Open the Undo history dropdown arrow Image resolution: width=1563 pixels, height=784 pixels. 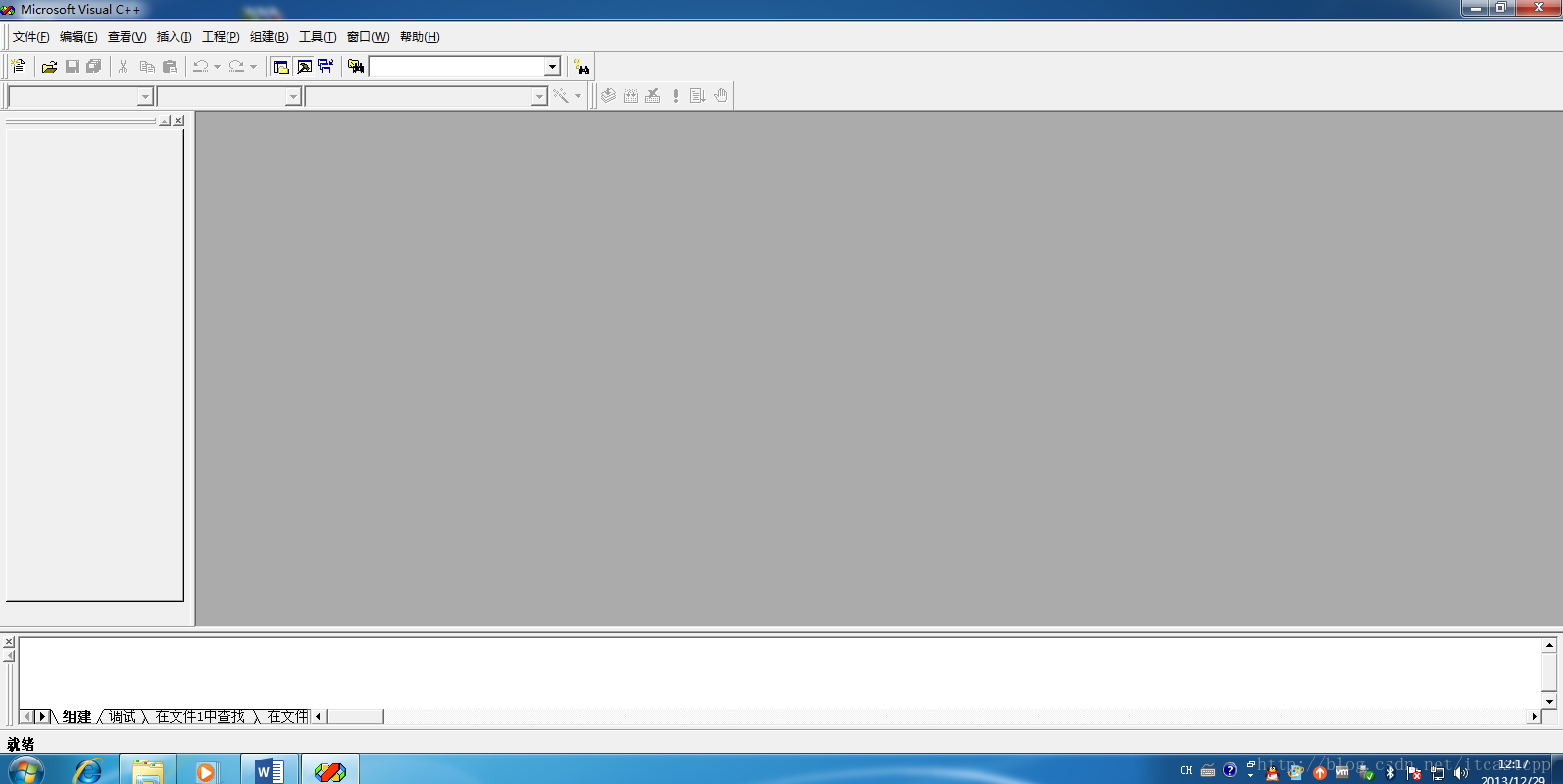(217, 67)
